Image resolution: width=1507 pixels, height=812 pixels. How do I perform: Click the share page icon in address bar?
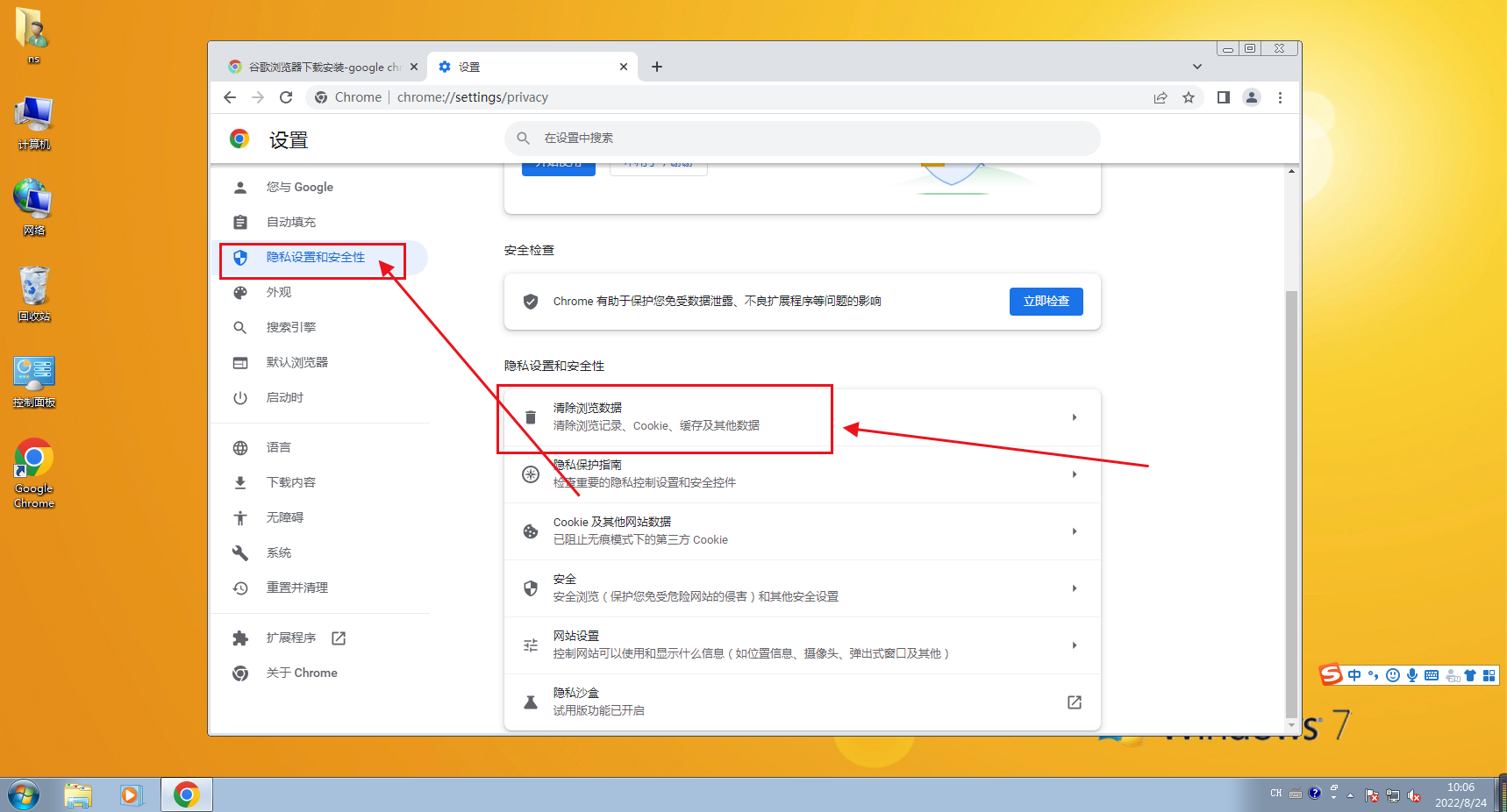click(1161, 97)
